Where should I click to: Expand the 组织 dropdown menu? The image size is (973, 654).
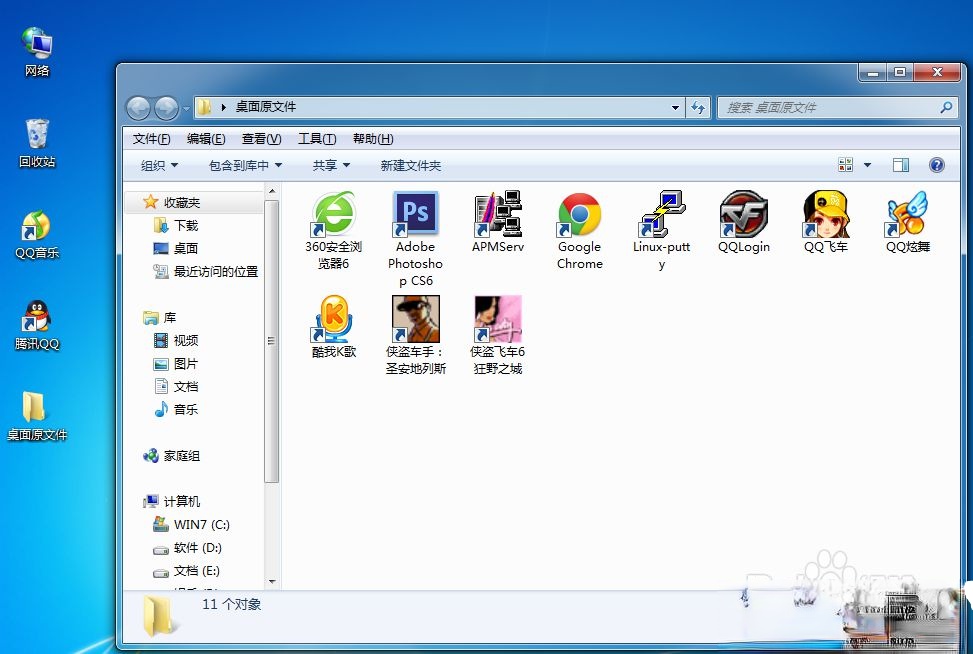click(159, 166)
